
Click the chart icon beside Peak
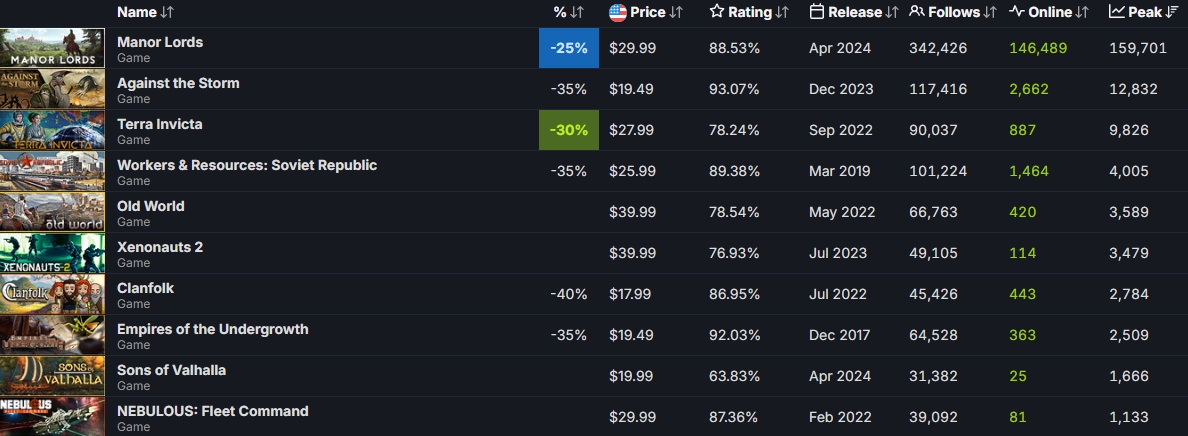[x=1117, y=13]
